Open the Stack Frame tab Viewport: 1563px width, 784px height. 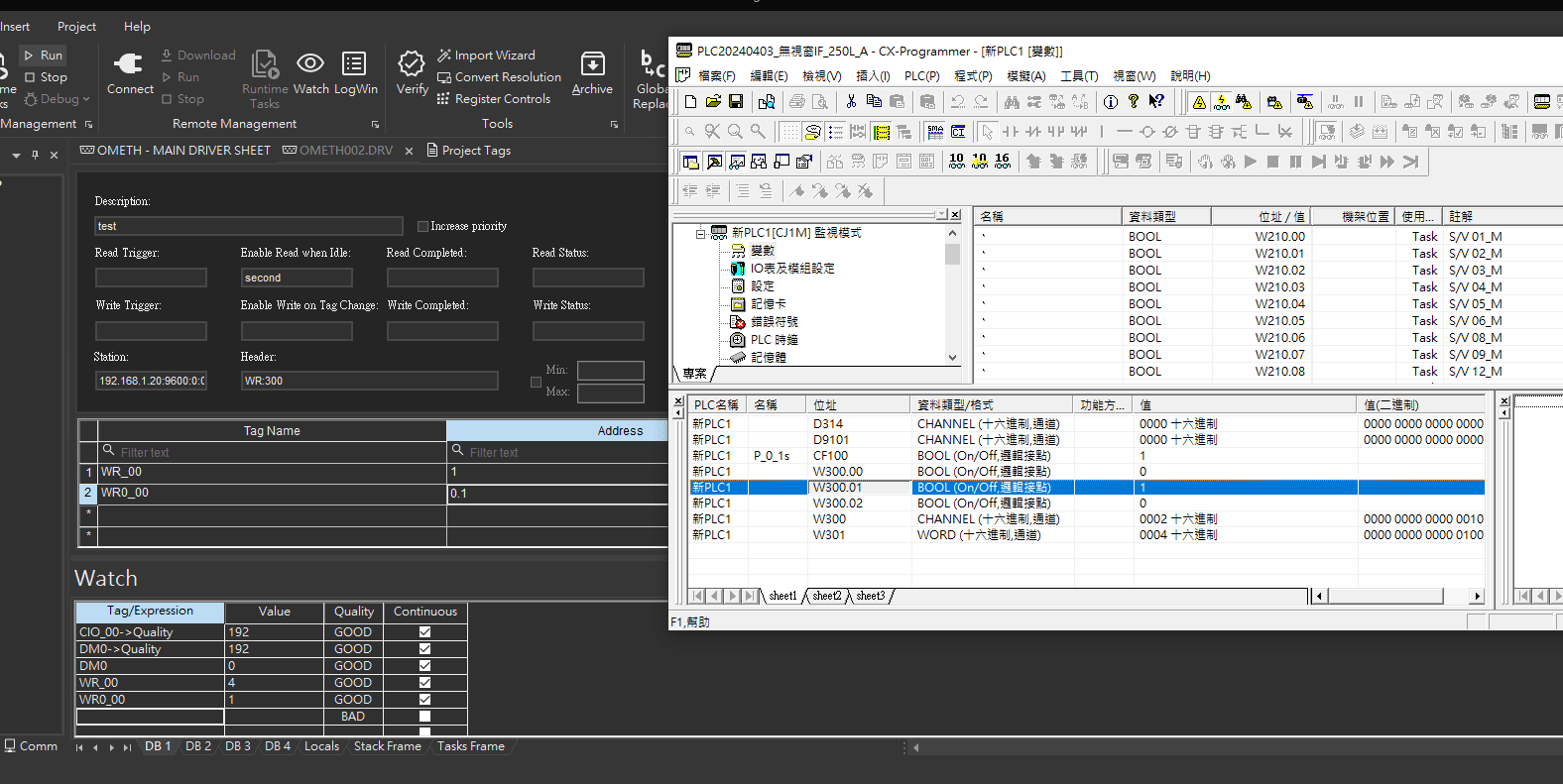pos(387,746)
